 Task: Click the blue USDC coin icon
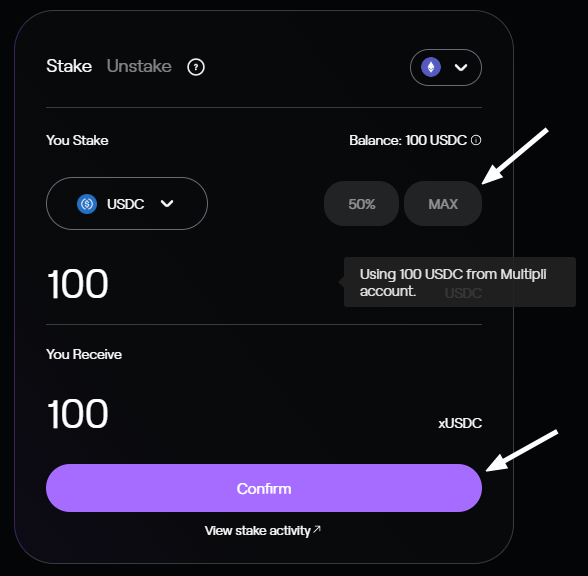point(87,204)
